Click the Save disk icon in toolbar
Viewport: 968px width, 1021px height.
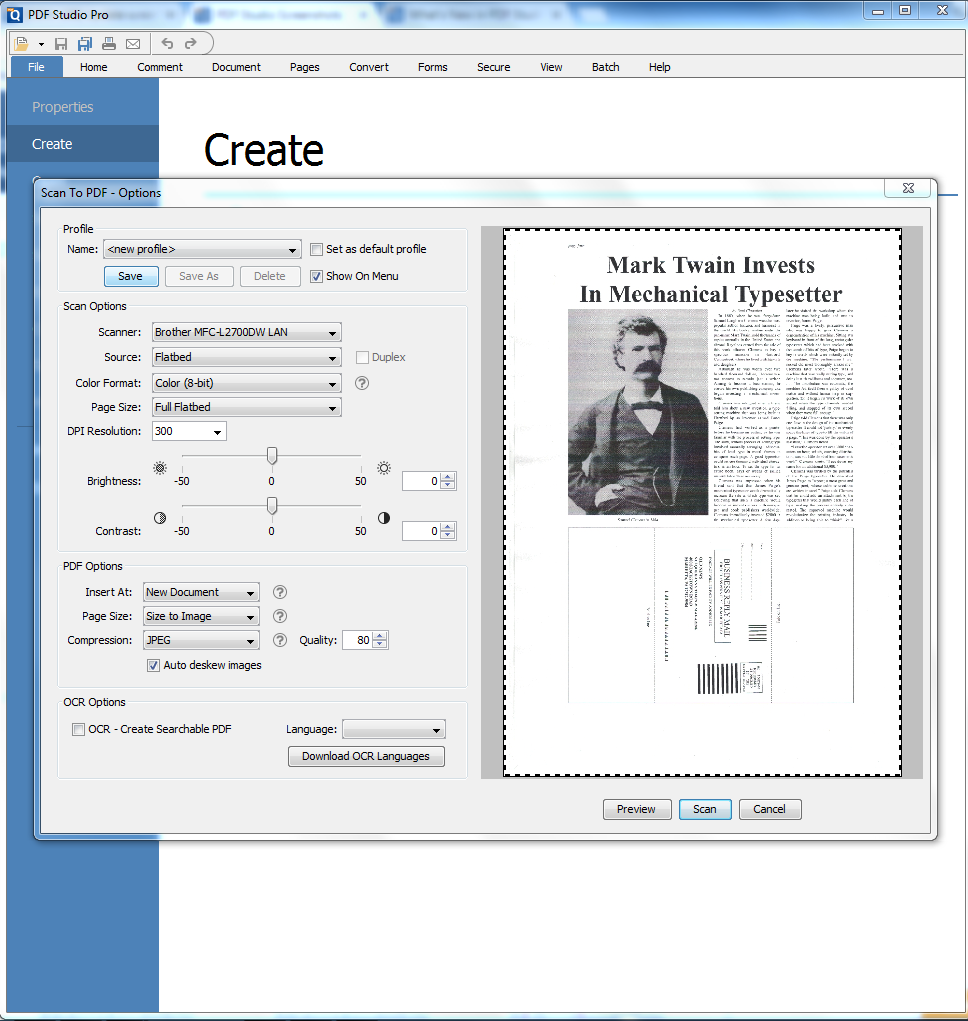pos(61,44)
